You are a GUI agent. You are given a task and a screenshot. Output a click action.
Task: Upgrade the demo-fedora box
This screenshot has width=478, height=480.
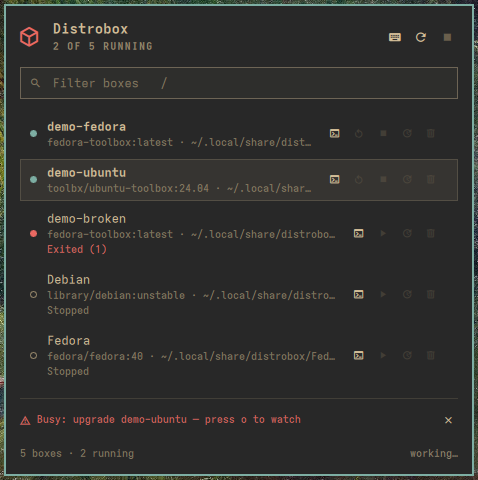[x=407, y=133]
